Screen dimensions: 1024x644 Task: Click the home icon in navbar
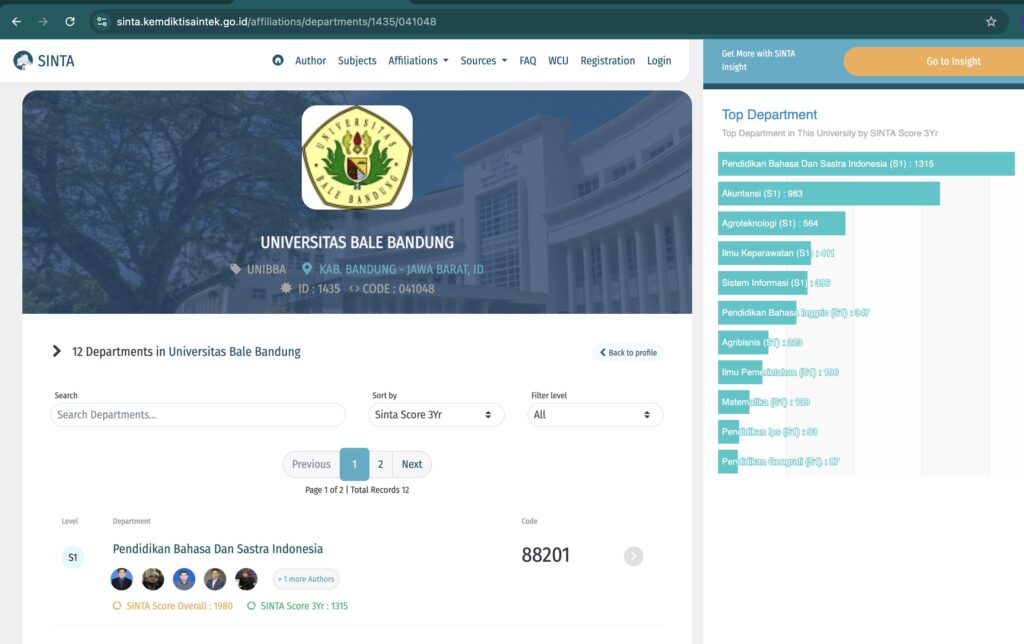pyautogui.click(x=278, y=61)
